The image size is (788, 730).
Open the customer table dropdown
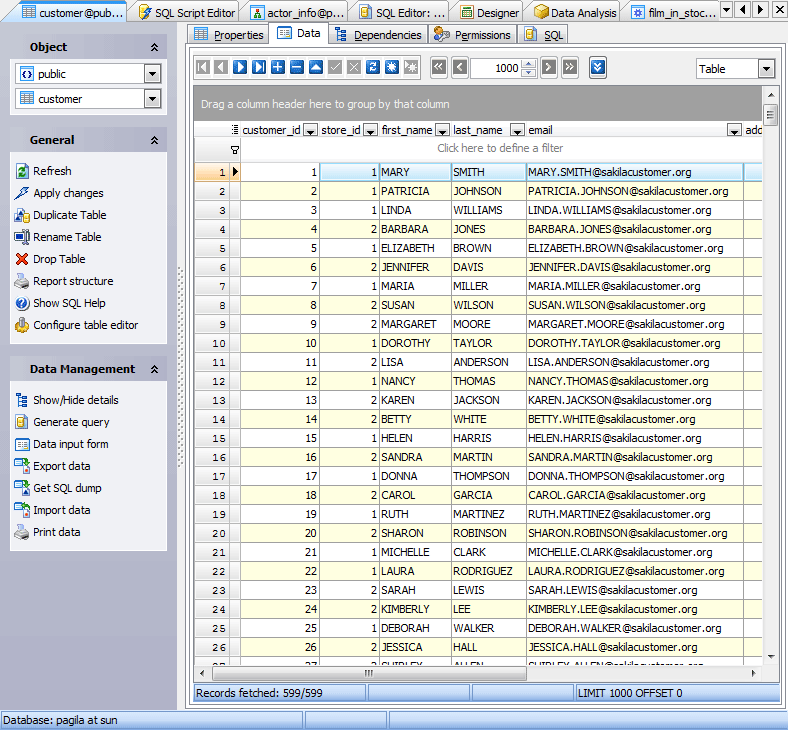(x=152, y=99)
